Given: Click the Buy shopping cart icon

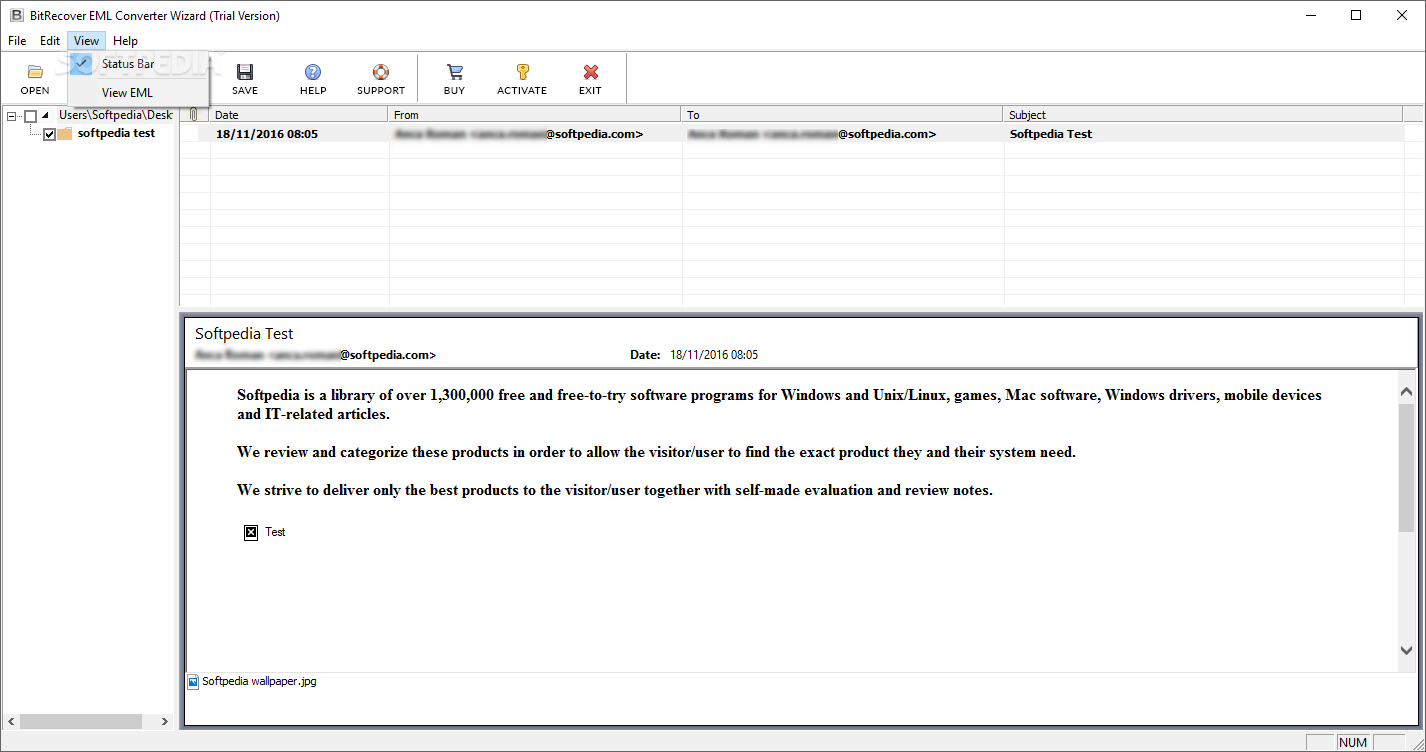Looking at the screenshot, I should tap(454, 72).
